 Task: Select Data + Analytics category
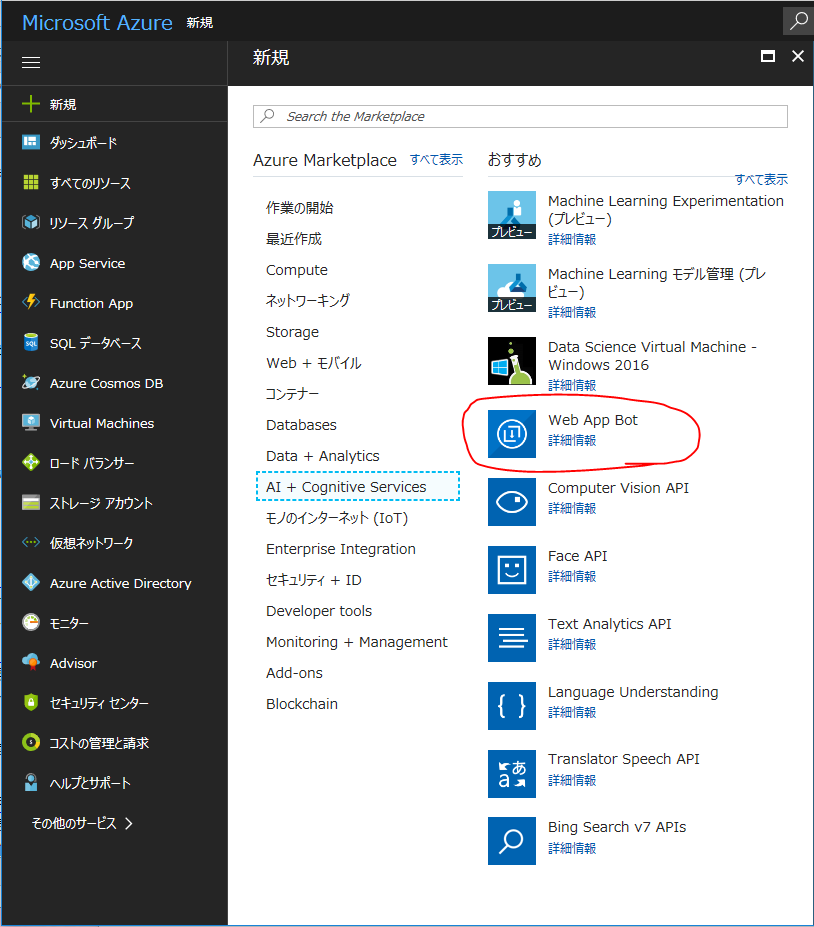pos(323,456)
